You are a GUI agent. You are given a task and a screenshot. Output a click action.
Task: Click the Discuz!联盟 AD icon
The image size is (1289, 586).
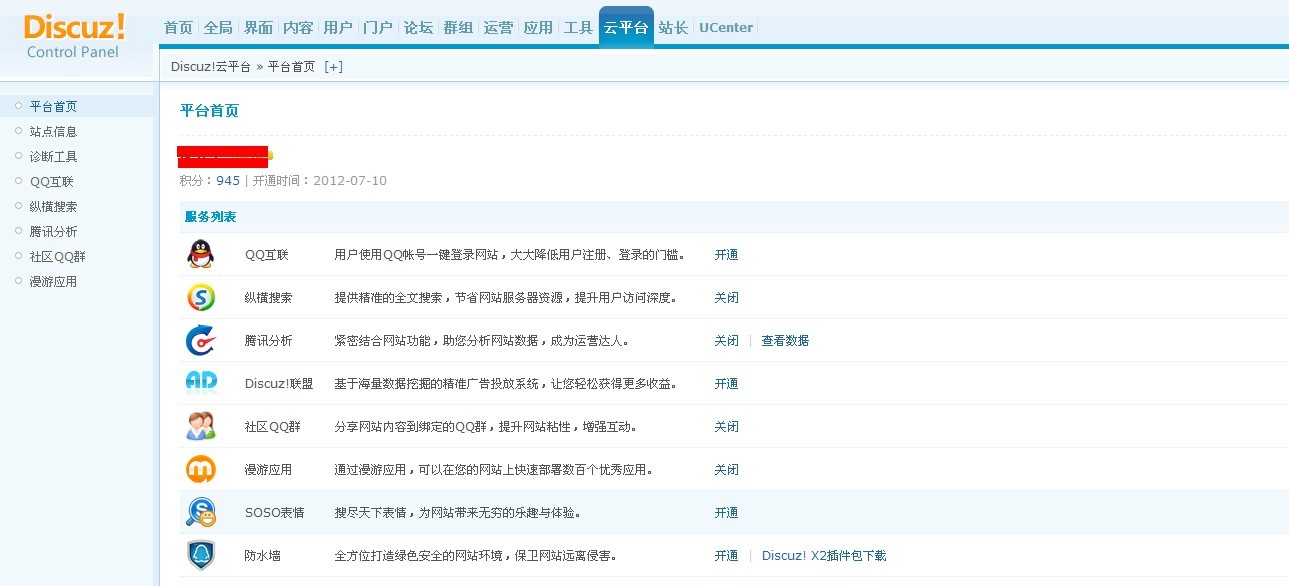(200, 383)
